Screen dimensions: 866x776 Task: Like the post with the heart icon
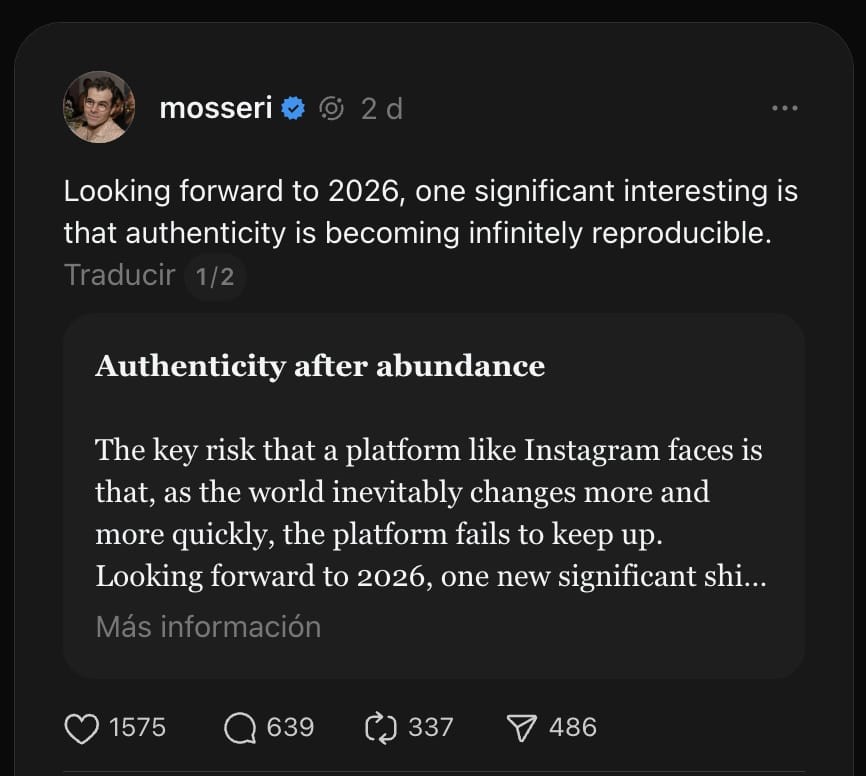(82, 727)
